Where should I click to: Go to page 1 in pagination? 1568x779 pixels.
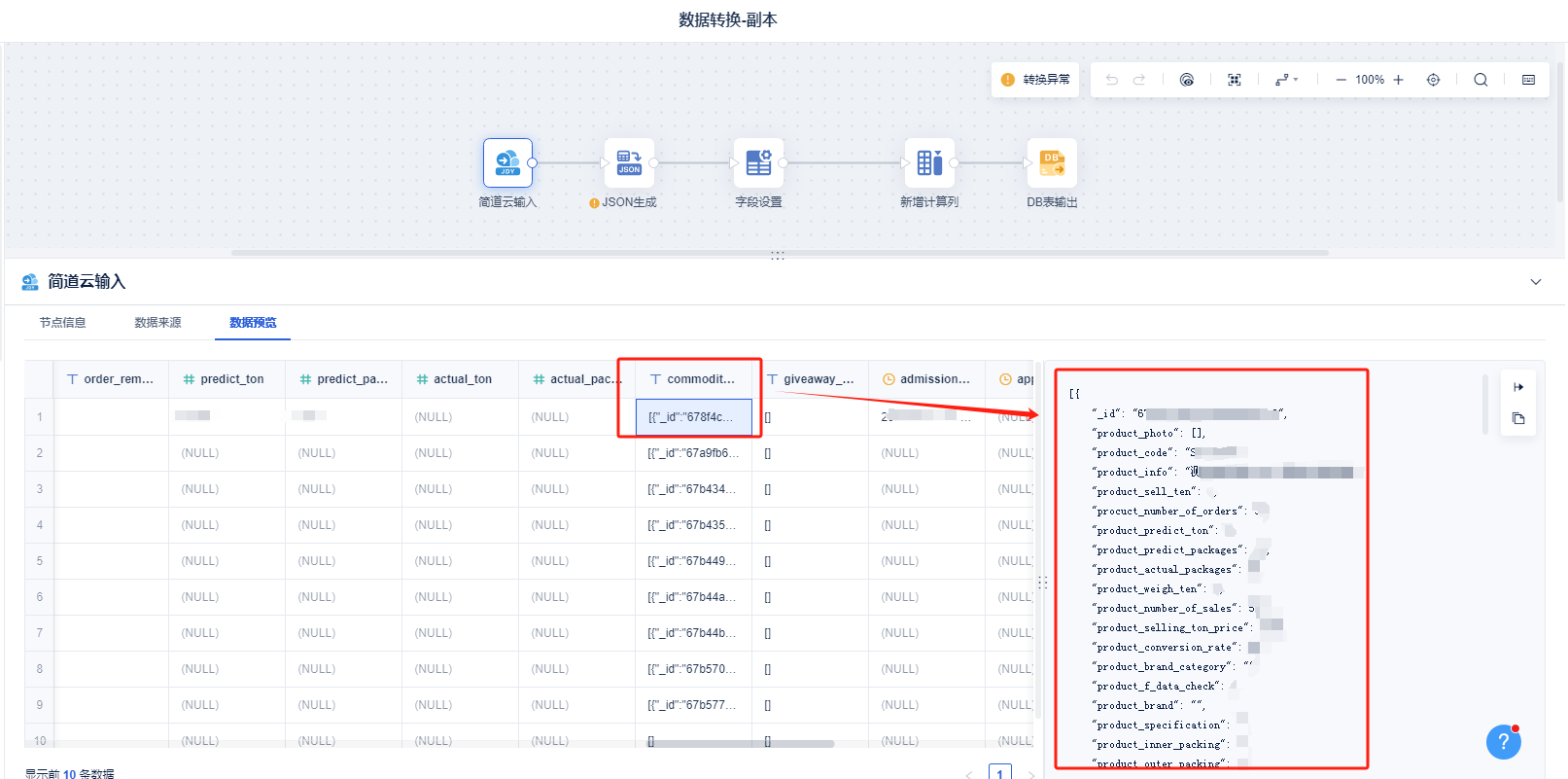(x=999, y=773)
